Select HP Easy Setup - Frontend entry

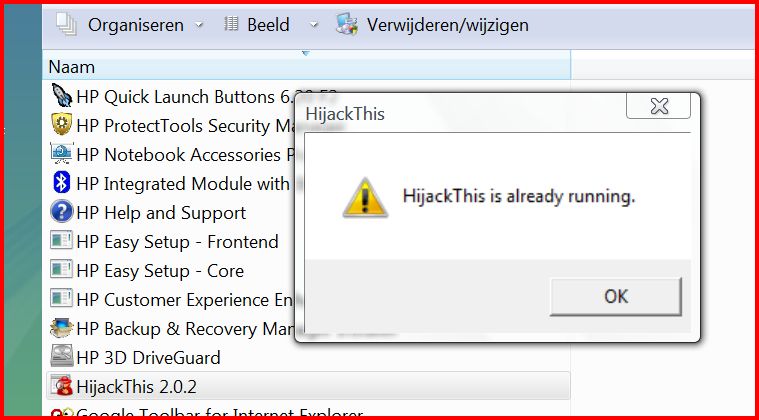tap(165, 241)
